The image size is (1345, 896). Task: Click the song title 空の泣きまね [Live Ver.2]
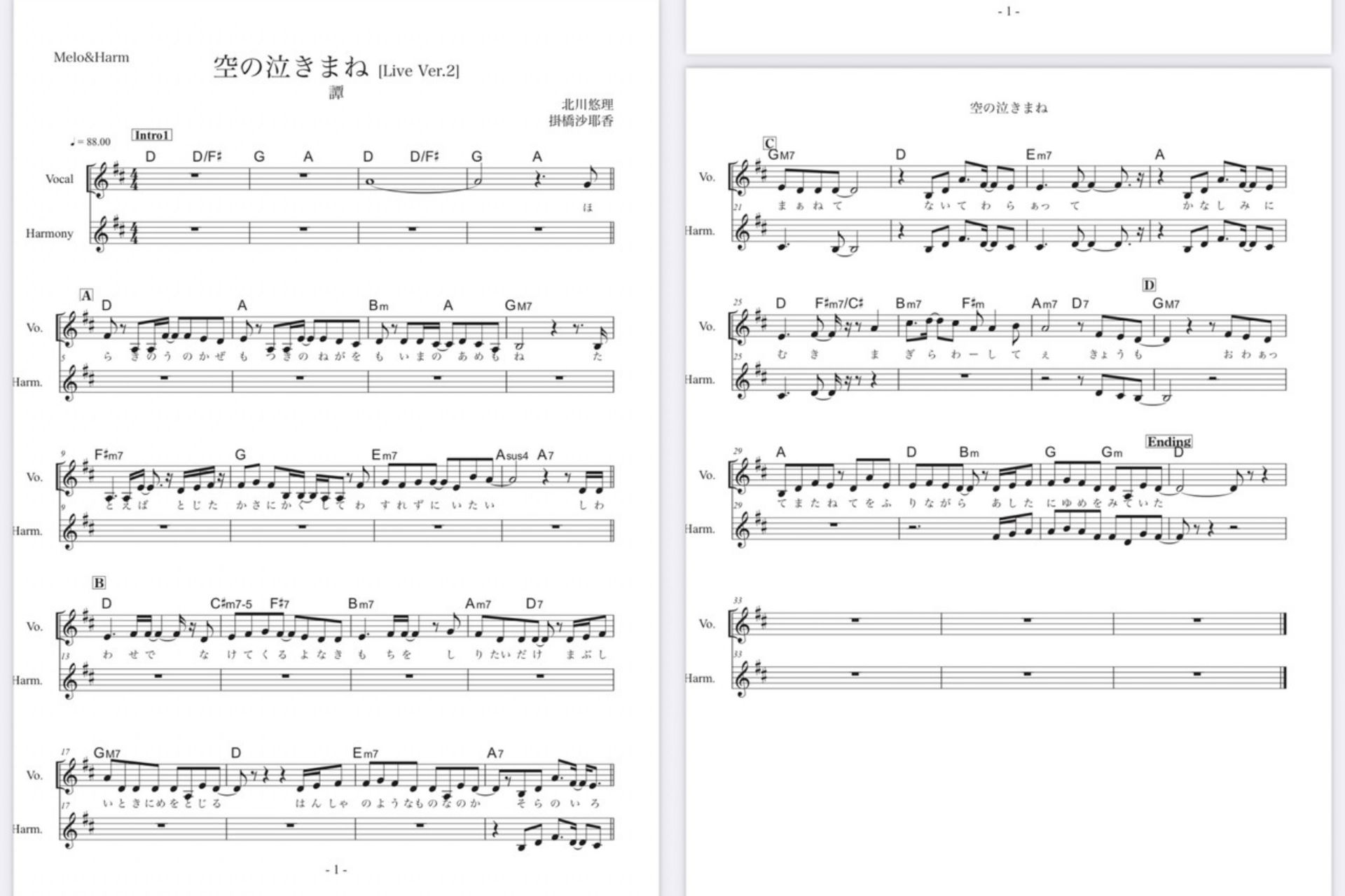[336, 68]
